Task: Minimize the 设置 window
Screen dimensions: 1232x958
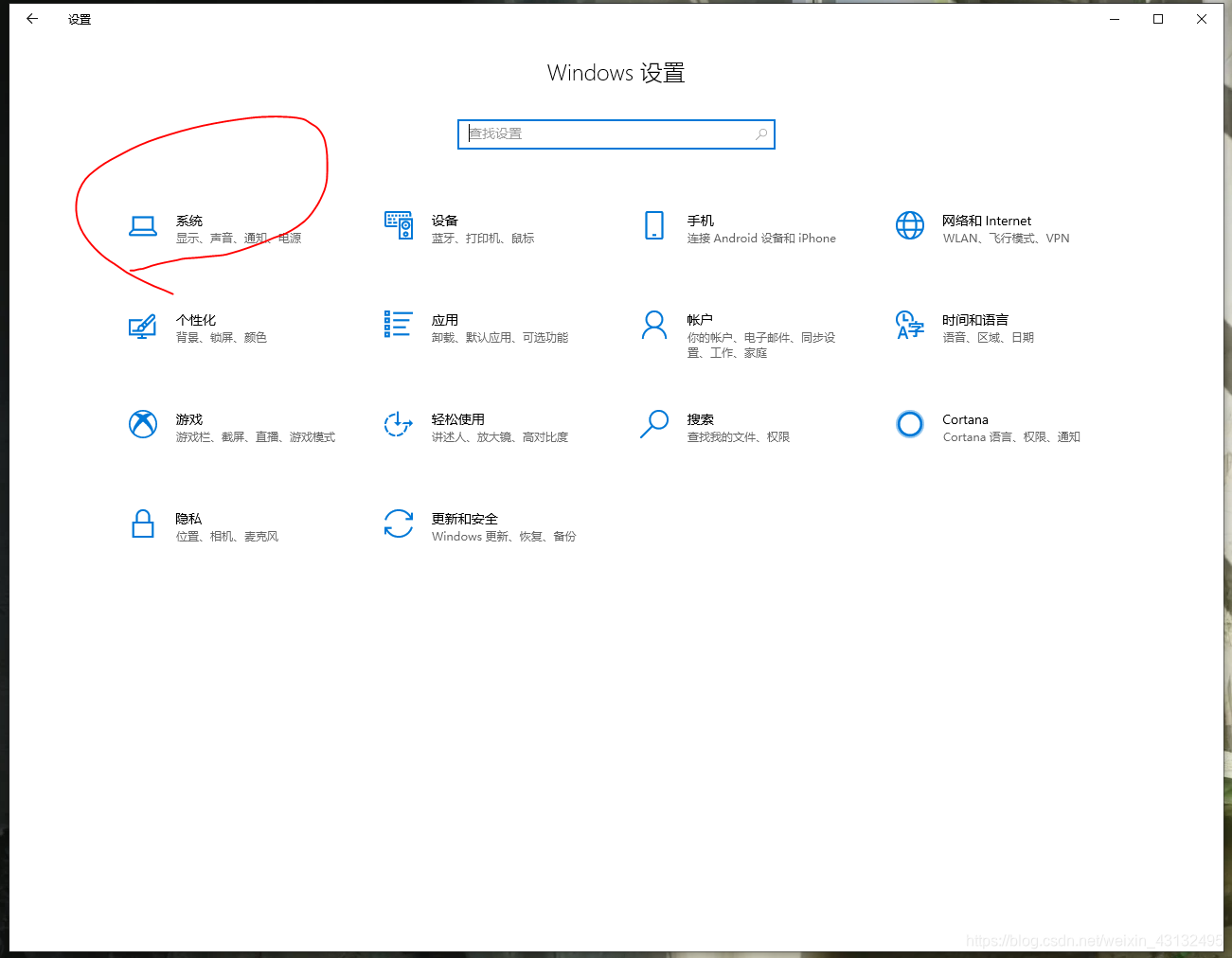Action: tap(1115, 19)
